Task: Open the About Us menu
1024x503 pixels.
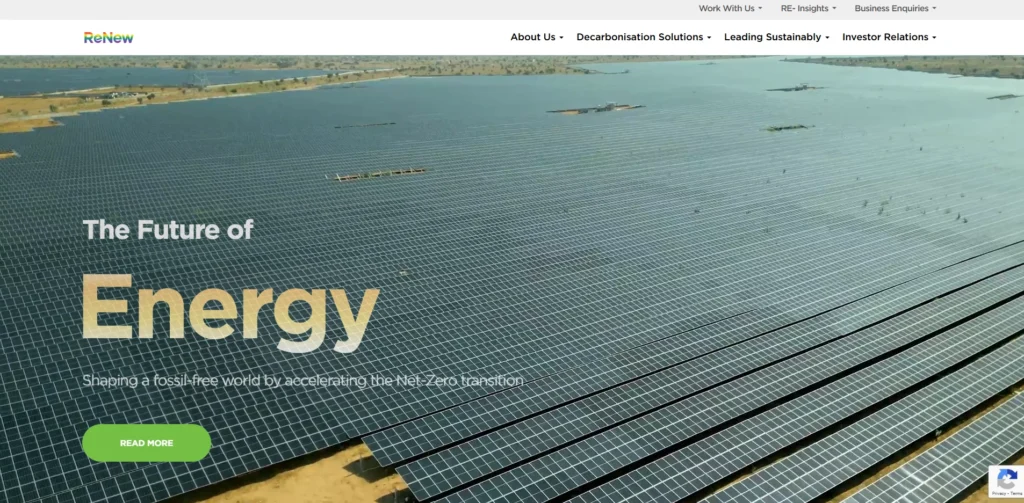Action: pos(532,37)
